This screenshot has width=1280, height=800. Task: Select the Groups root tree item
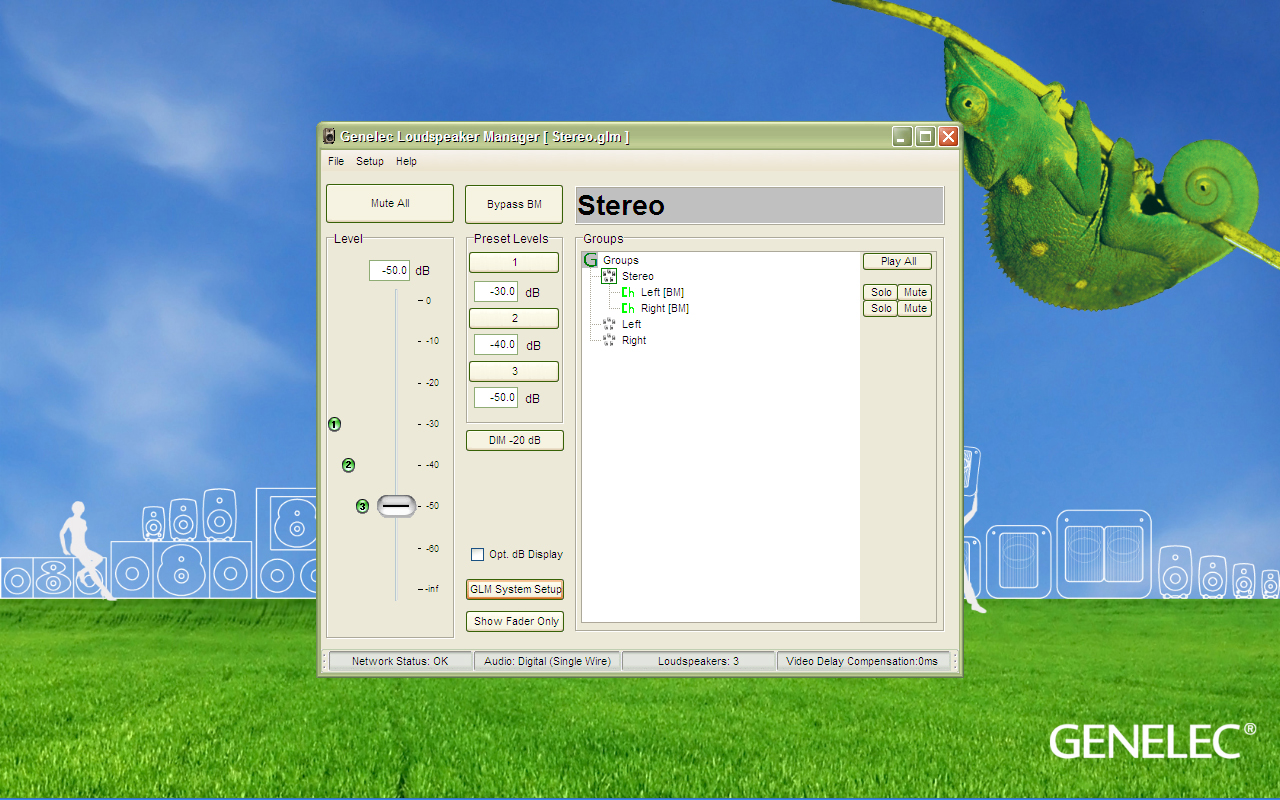[x=621, y=260]
